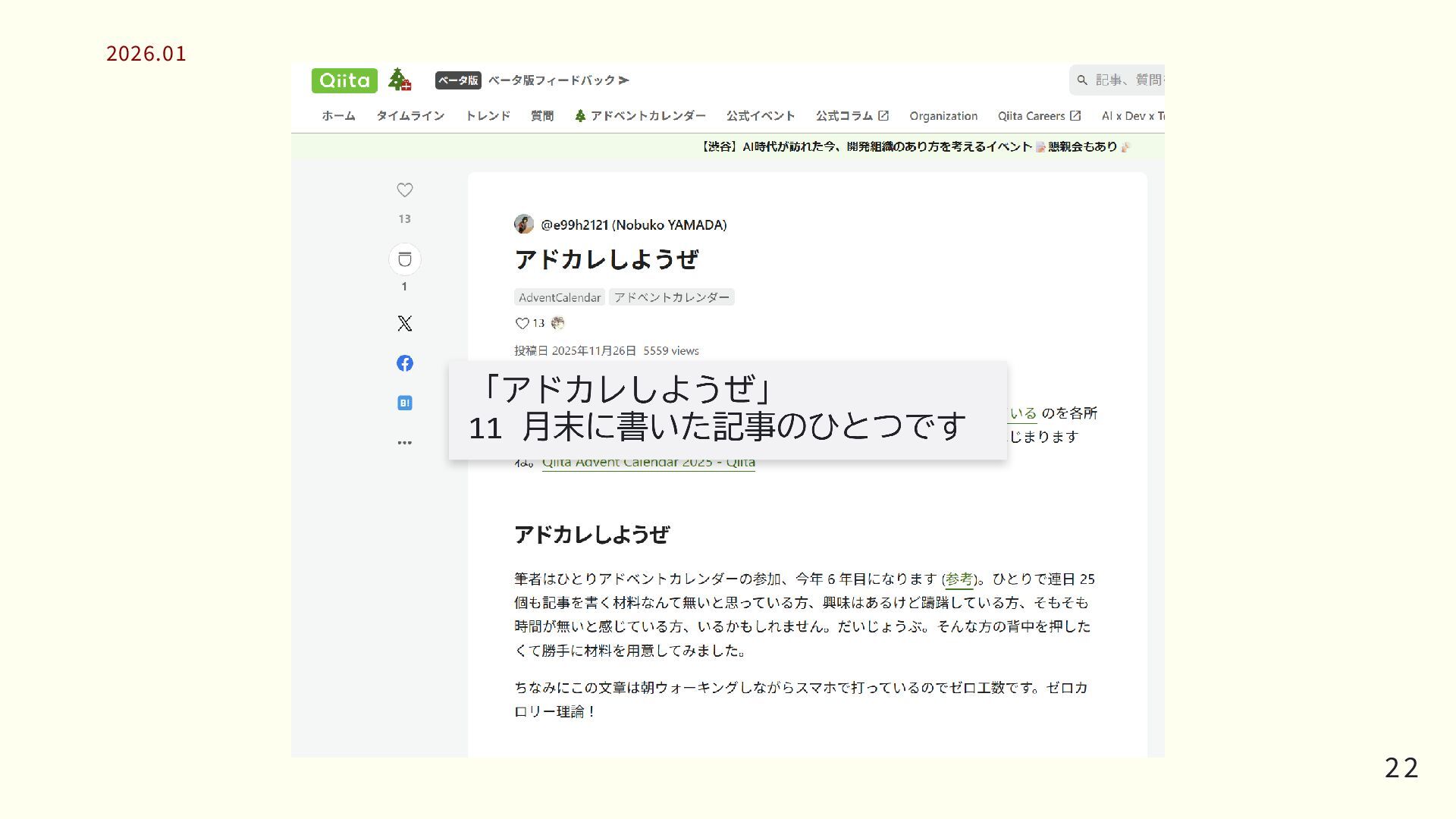Open 公式コラム external link
The width and height of the screenshot is (1456, 819).
coord(852,116)
